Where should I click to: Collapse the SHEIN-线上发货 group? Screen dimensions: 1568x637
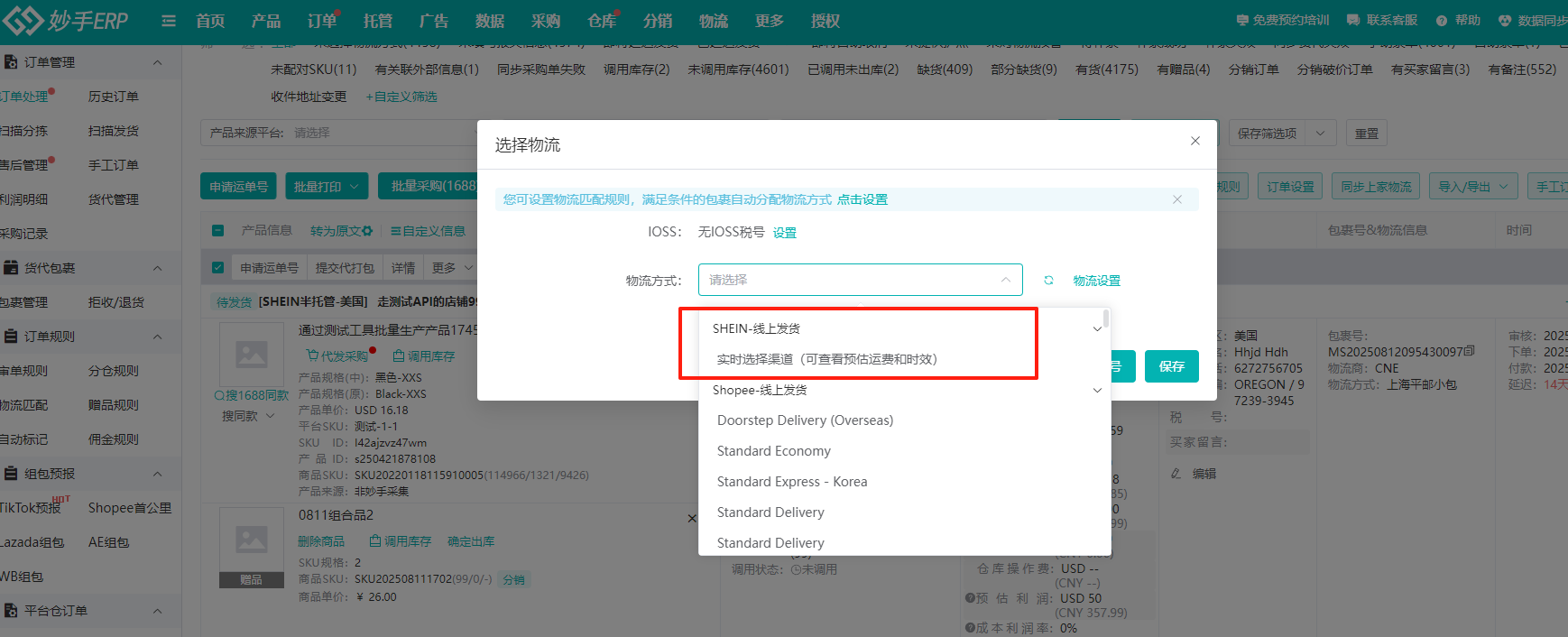click(1097, 329)
